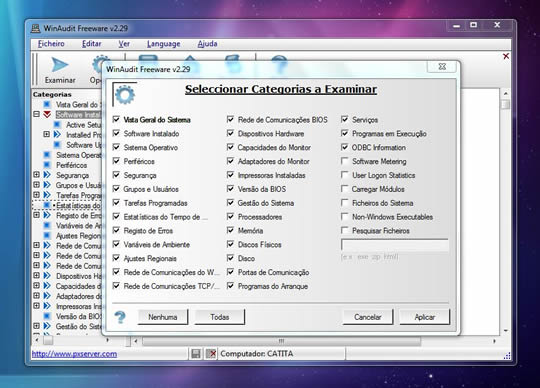
Task: Toggle the Sistema Operativo checkbox
Action: (116, 147)
